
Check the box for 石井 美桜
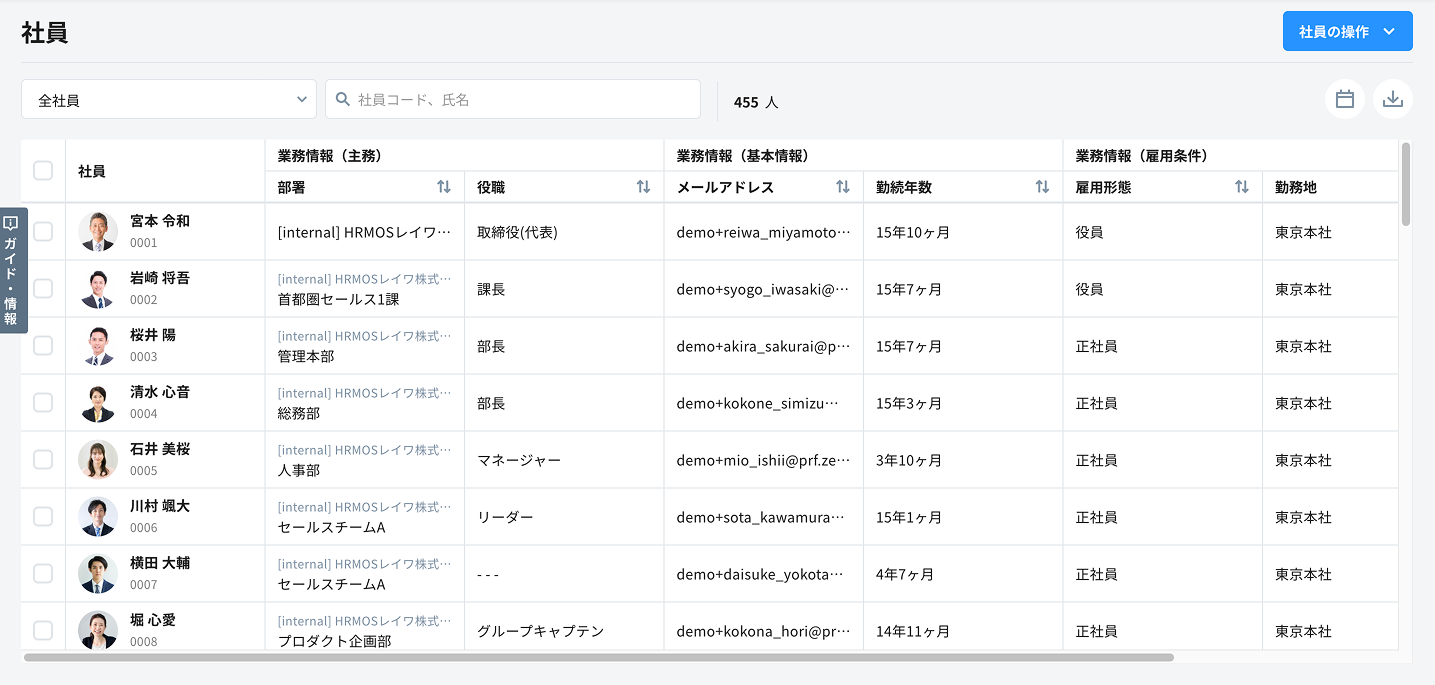tap(43, 459)
